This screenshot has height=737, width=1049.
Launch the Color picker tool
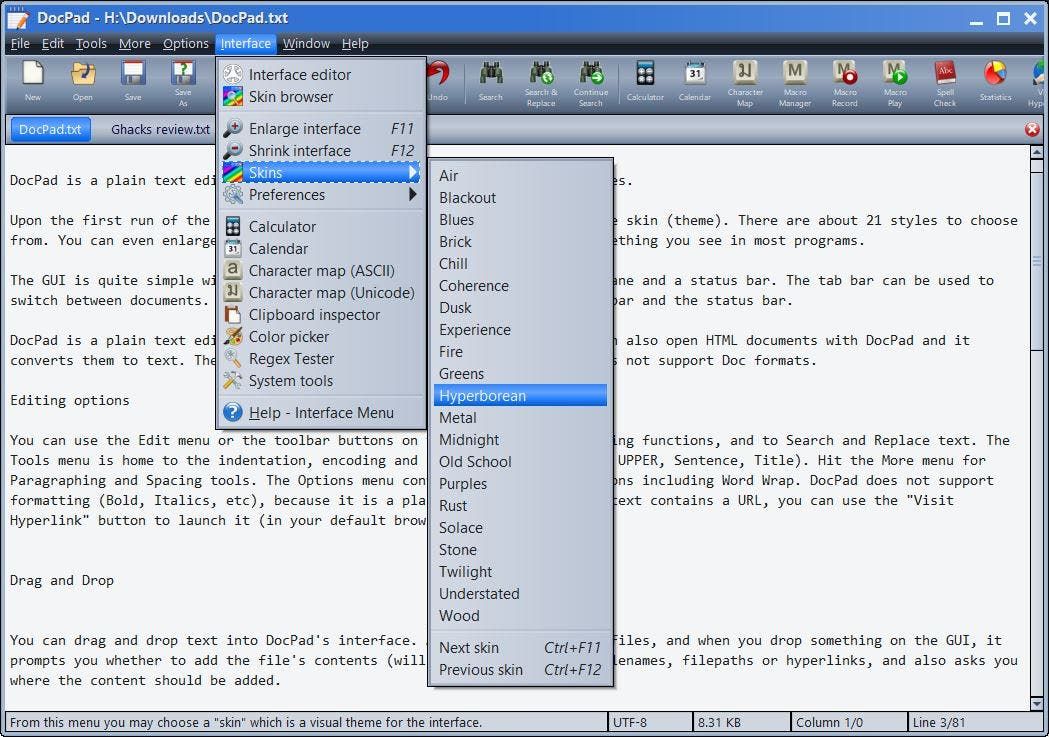pyautogui.click(x=321, y=337)
